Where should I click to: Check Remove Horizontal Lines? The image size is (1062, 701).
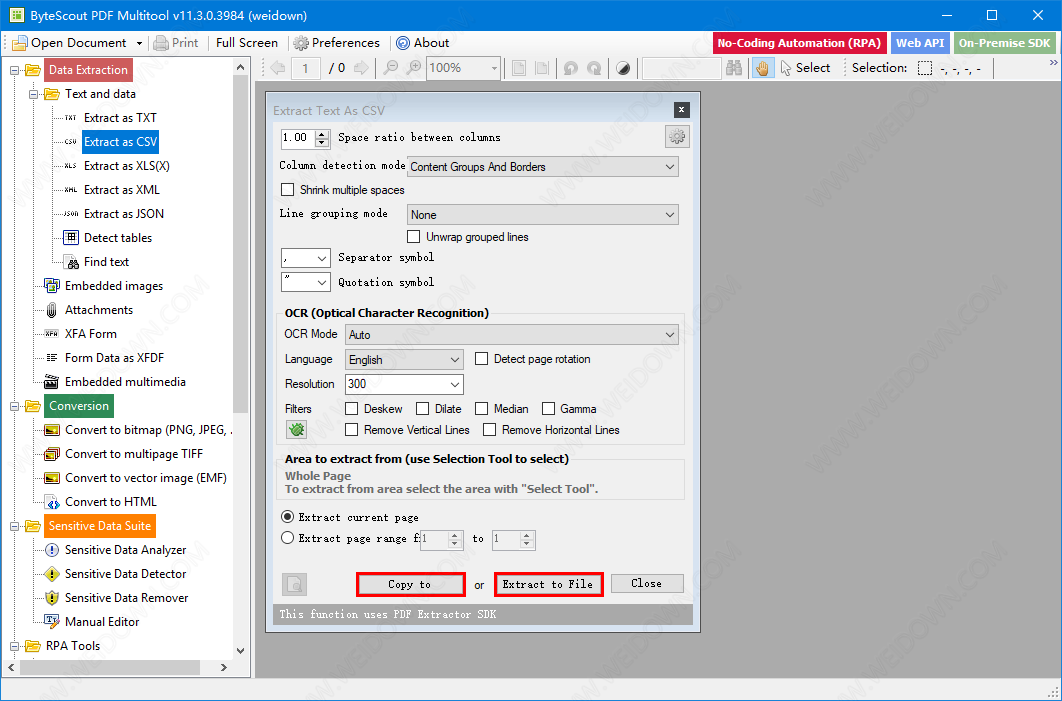click(490, 429)
